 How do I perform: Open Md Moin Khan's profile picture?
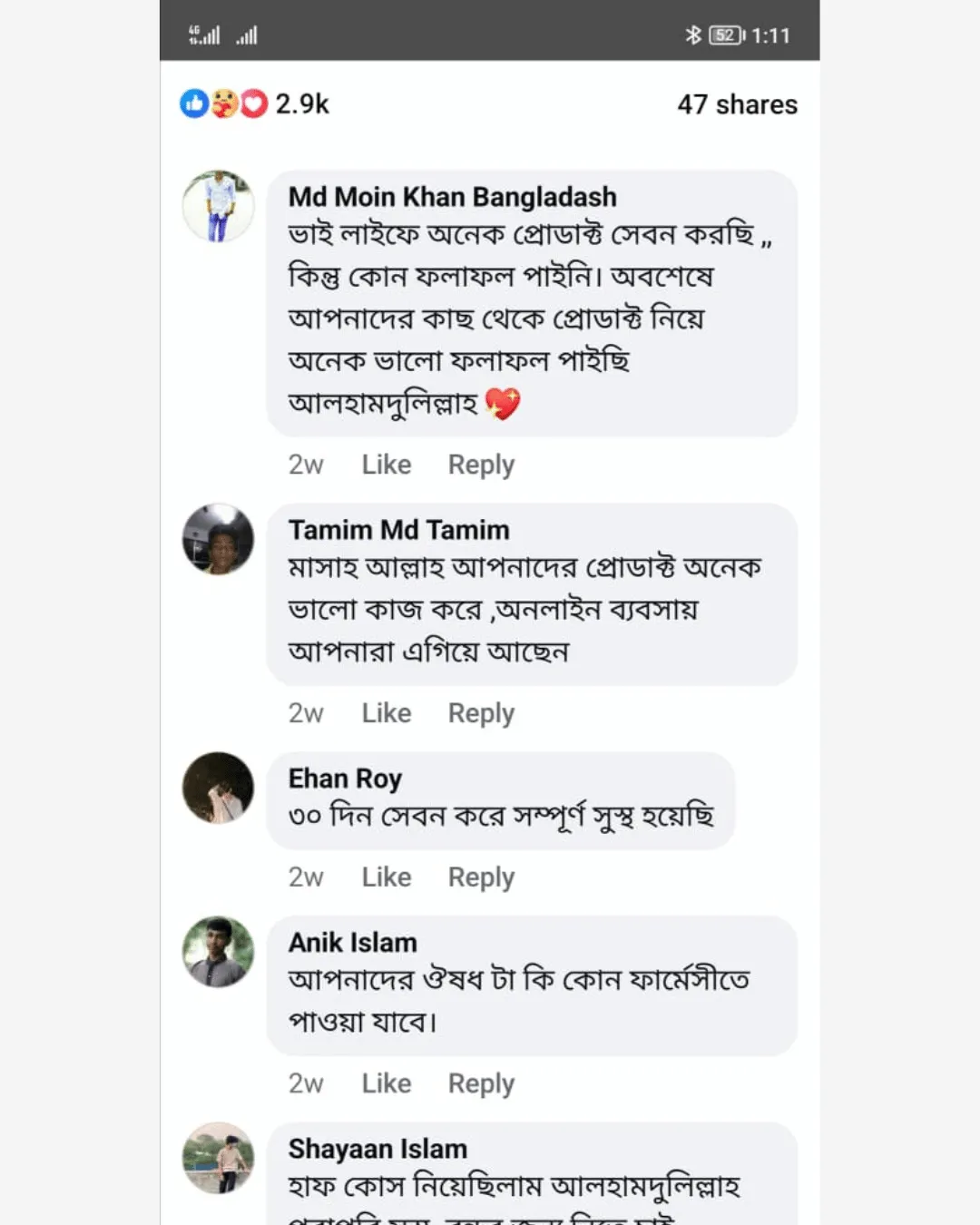[219, 206]
